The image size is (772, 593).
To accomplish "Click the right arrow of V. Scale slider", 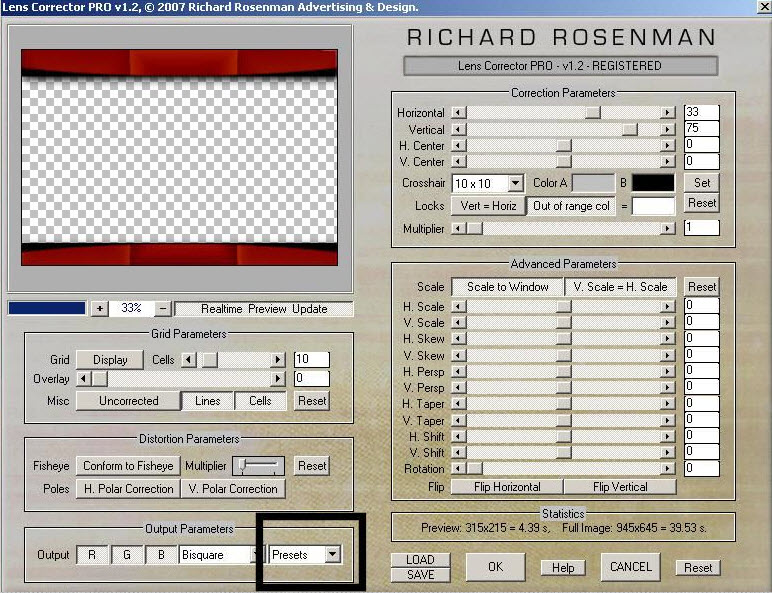I will (x=667, y=323).
